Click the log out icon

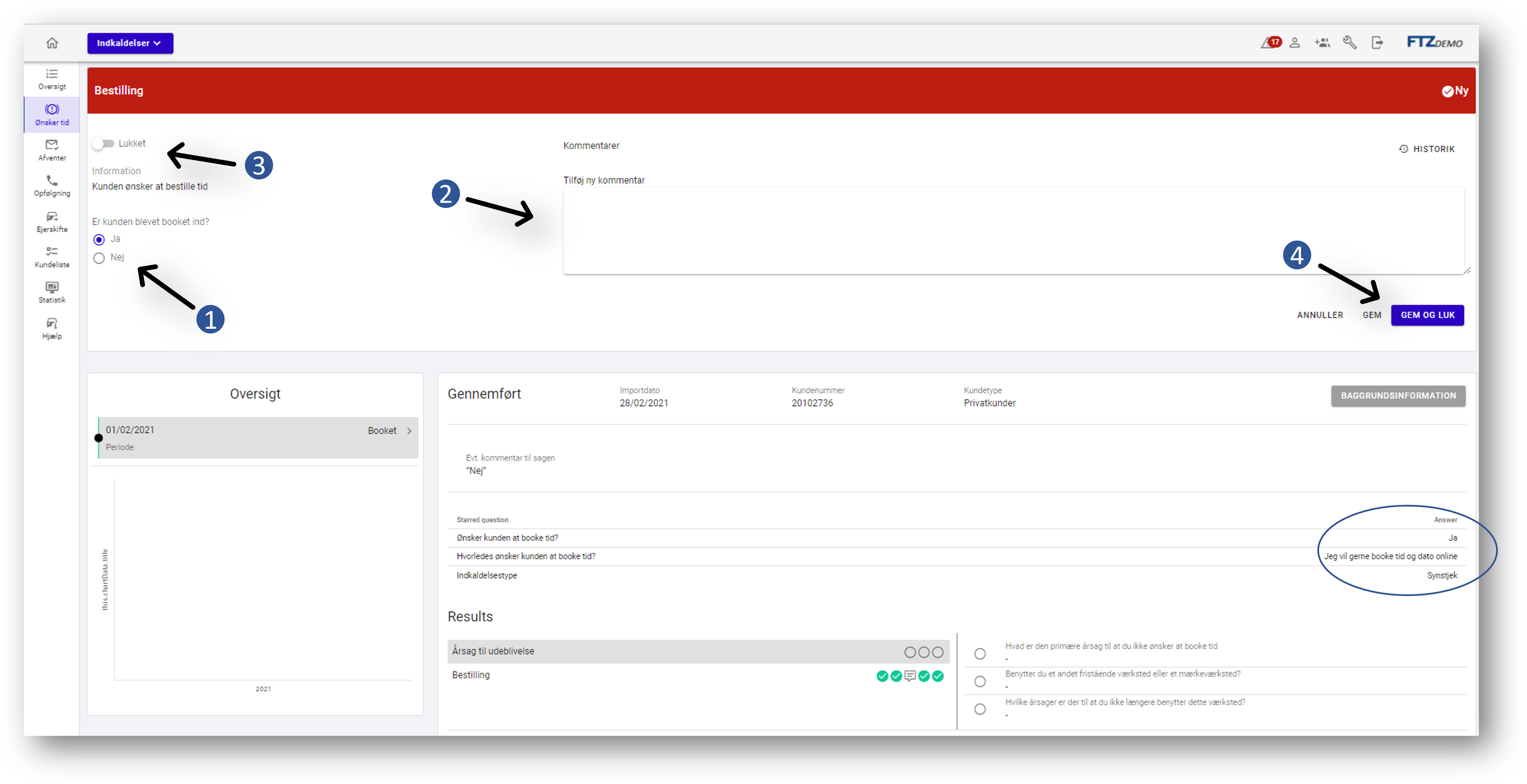point(1378,43)
